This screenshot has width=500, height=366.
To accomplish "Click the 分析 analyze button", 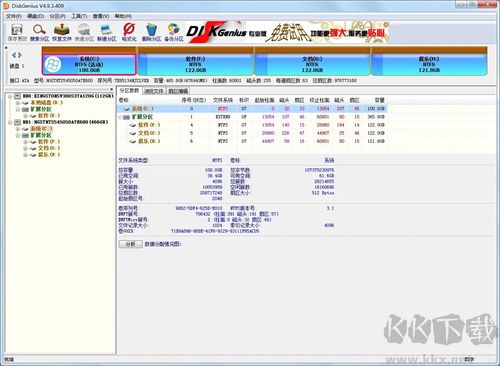I will click(x=130, y=244).
